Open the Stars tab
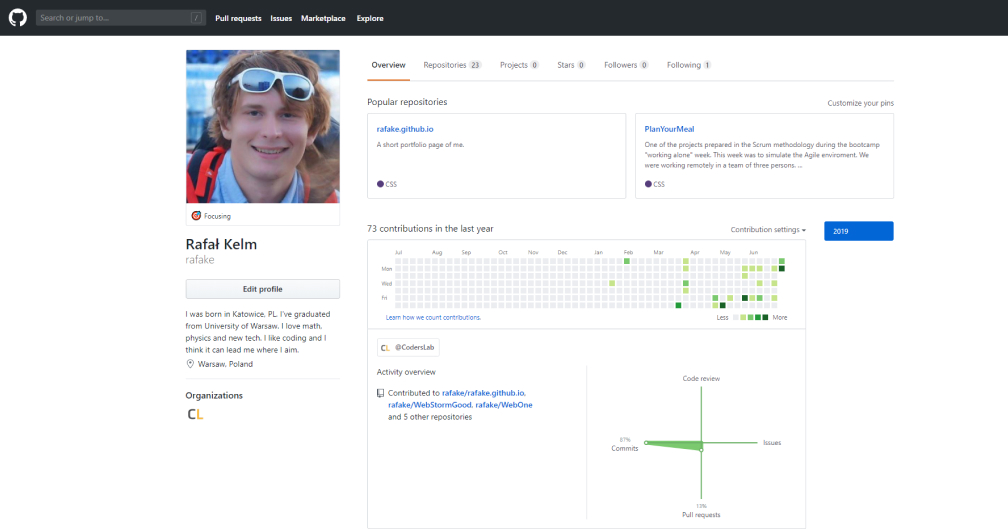 point(570,65)
